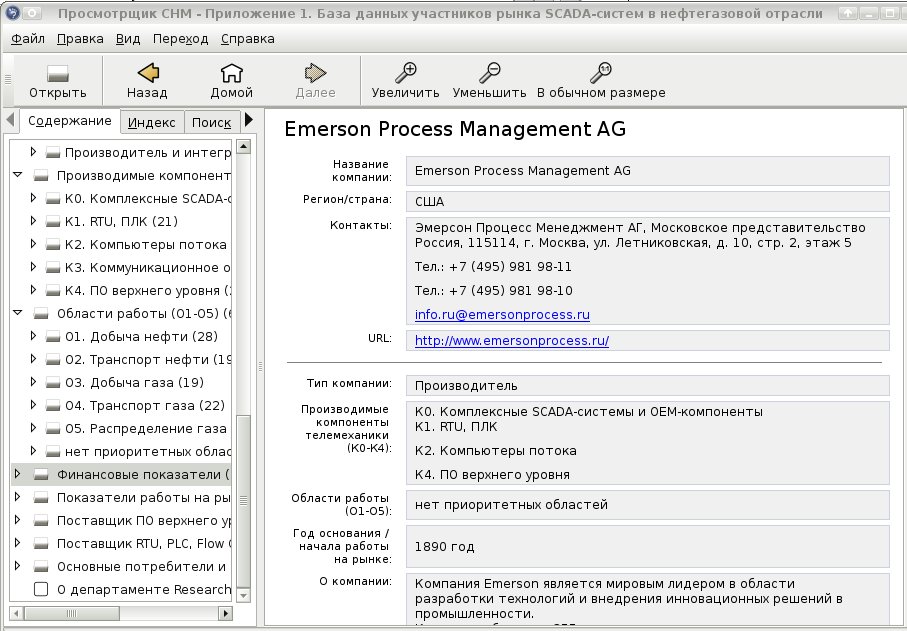
Task: Click the pane splitter handle
Action: (x=260, y=366)
